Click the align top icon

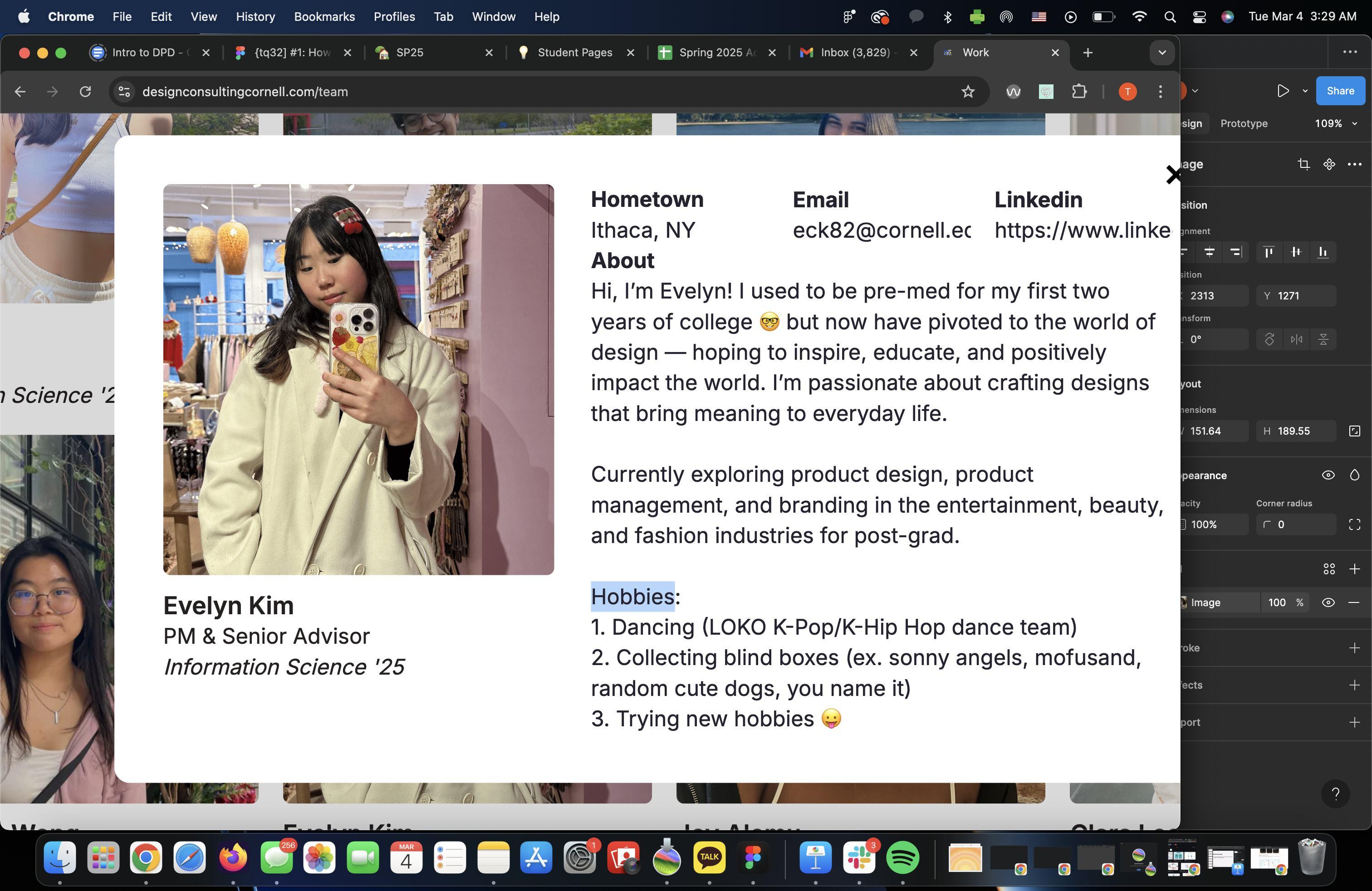click(1268, 252)
